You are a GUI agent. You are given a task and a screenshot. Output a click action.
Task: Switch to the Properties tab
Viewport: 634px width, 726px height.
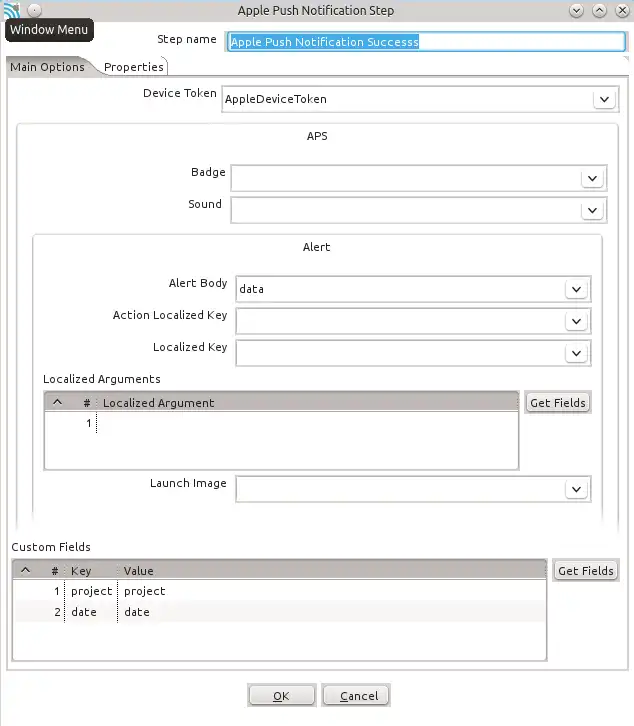pyautogui.click(x=134, y=67)
